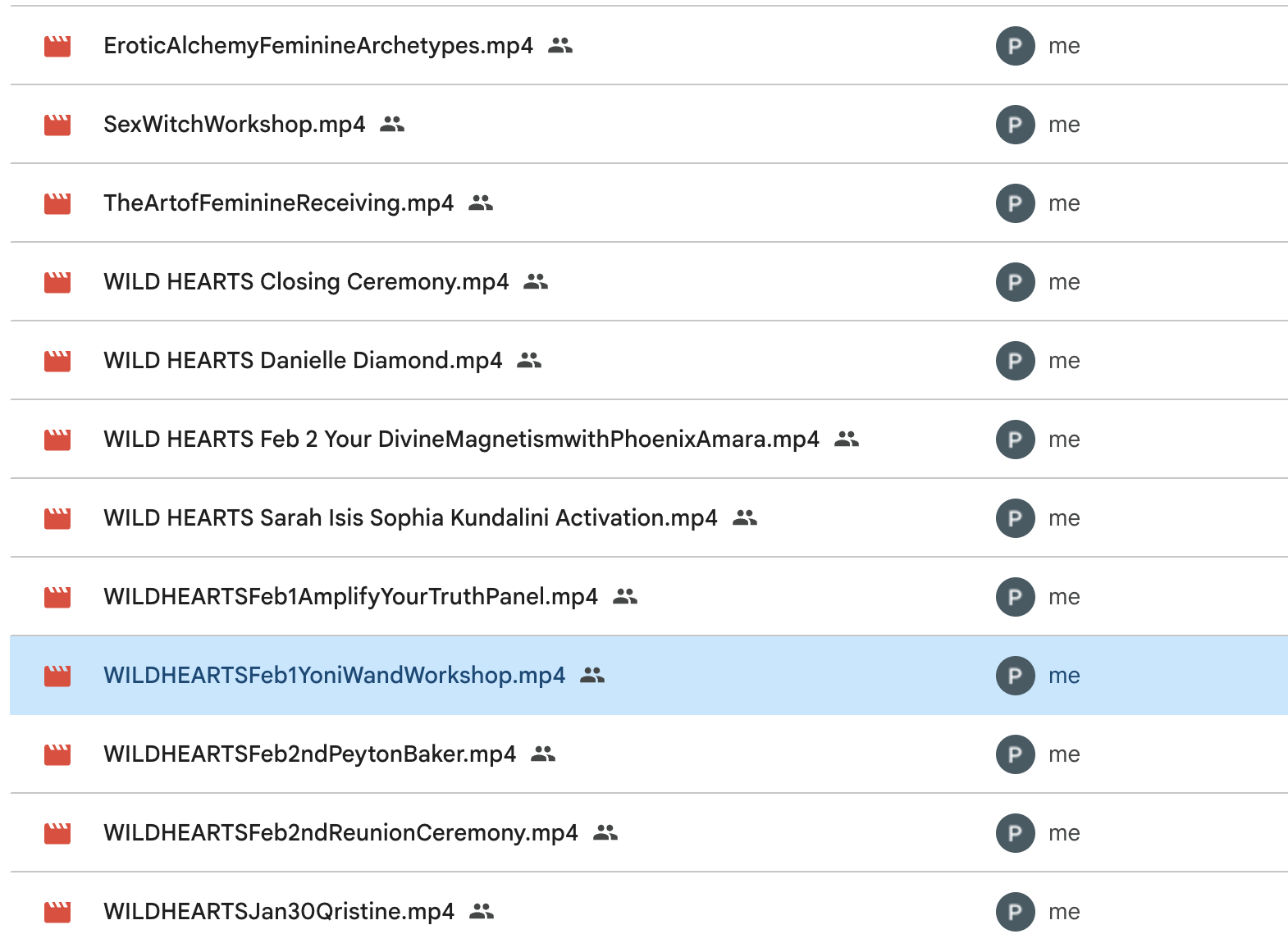1288x943 pixels.
Task: Click video icon for TheArtofFeminineReceiving.mp4
Action: (x=57, y=203)
